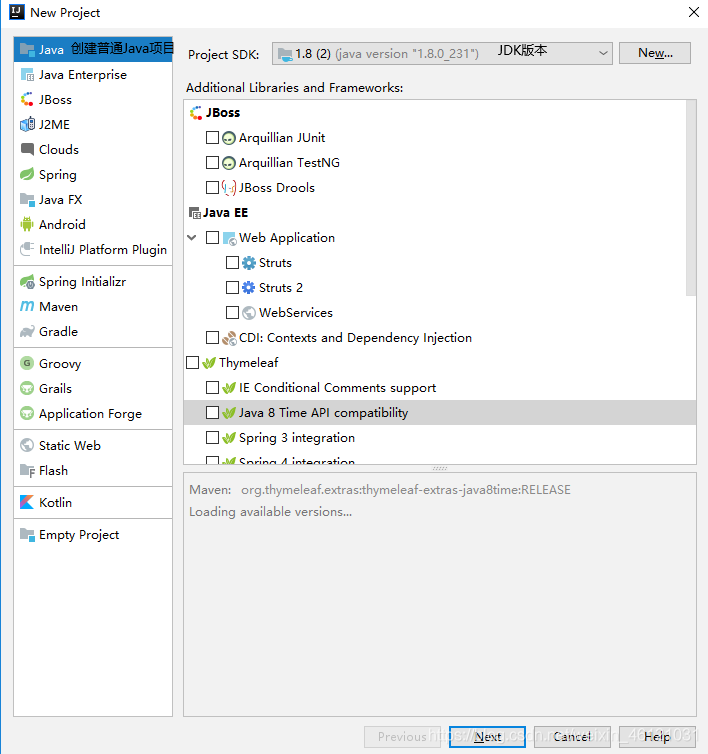Click the Grails icon
This screenshot has width=708, height=754.
(27, 388)
